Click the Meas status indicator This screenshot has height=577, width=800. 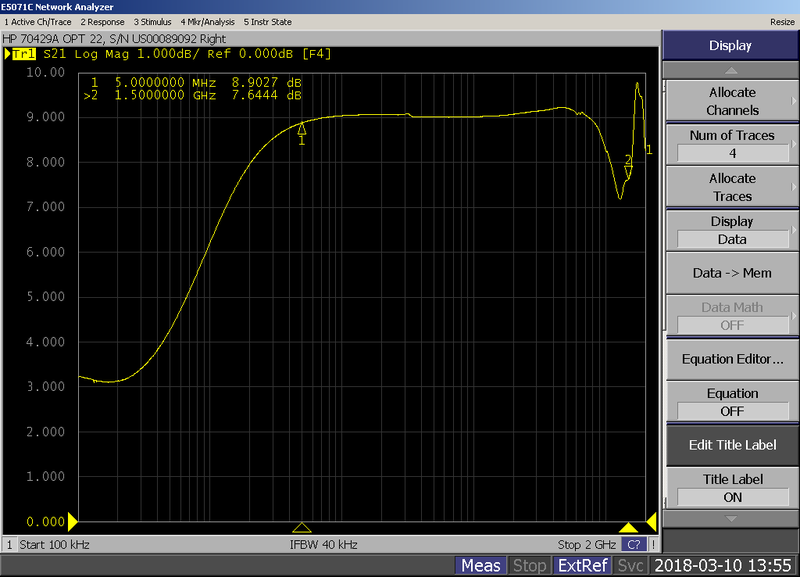click(x=481, y=566)
